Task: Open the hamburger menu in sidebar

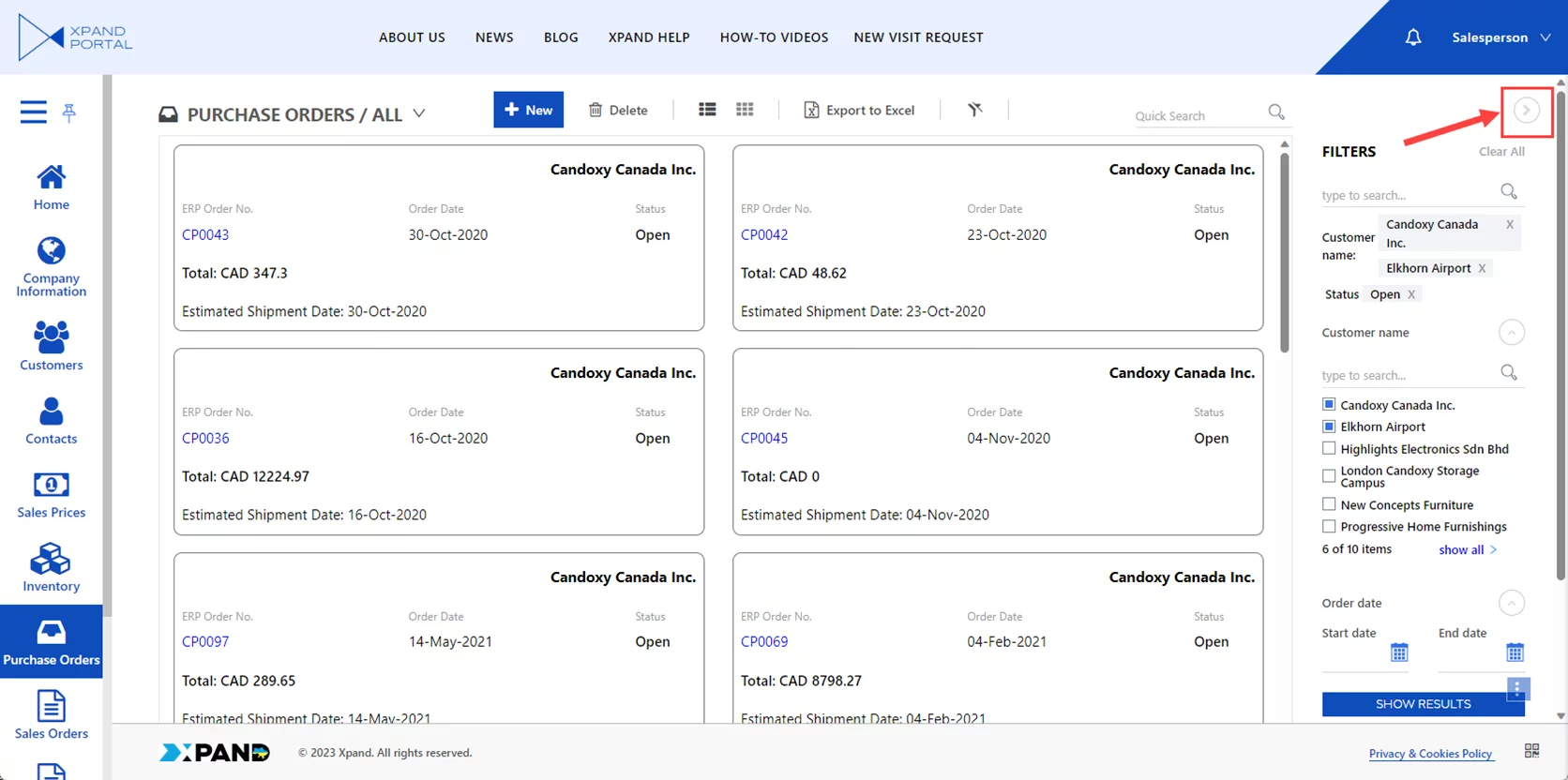Action: pos(34,112)
